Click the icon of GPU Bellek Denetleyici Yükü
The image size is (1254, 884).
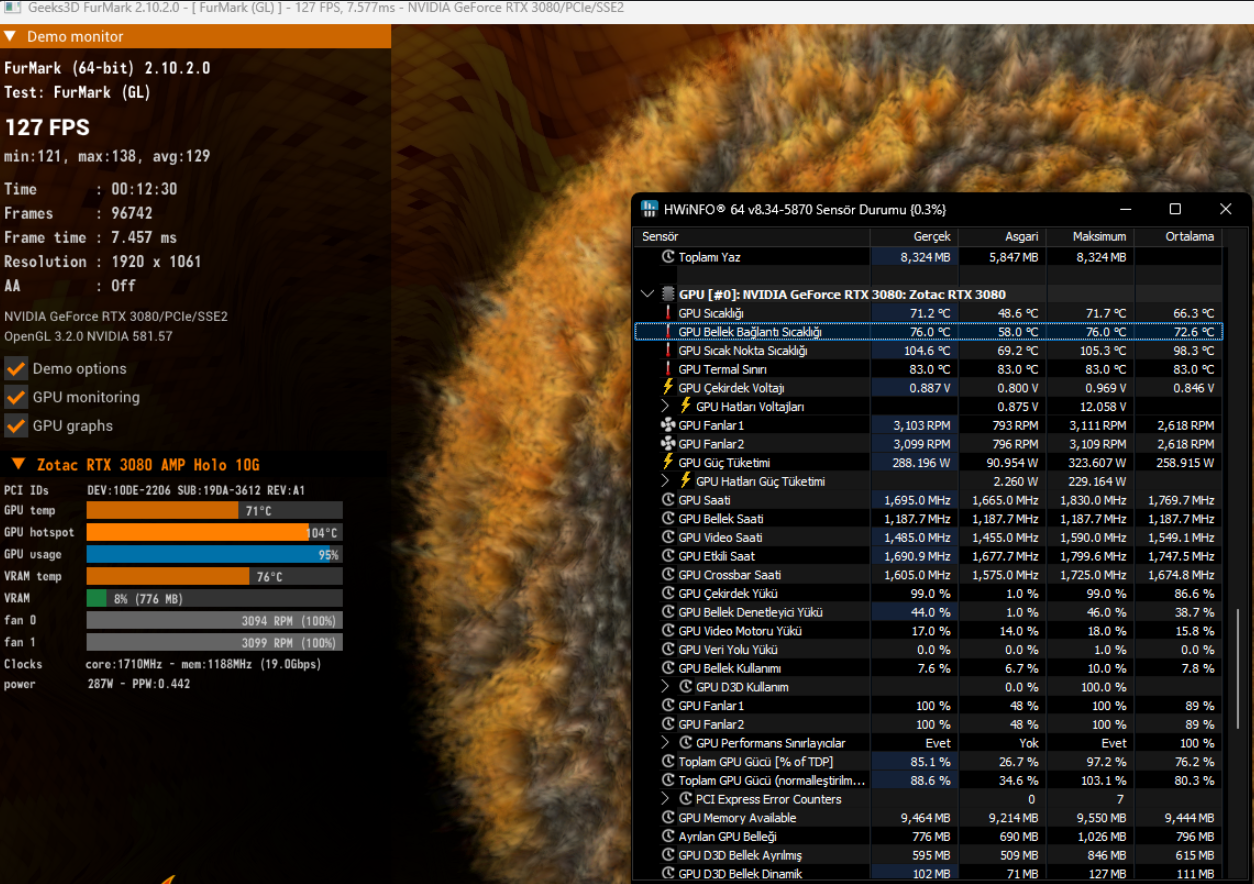[x=668, y=612]
